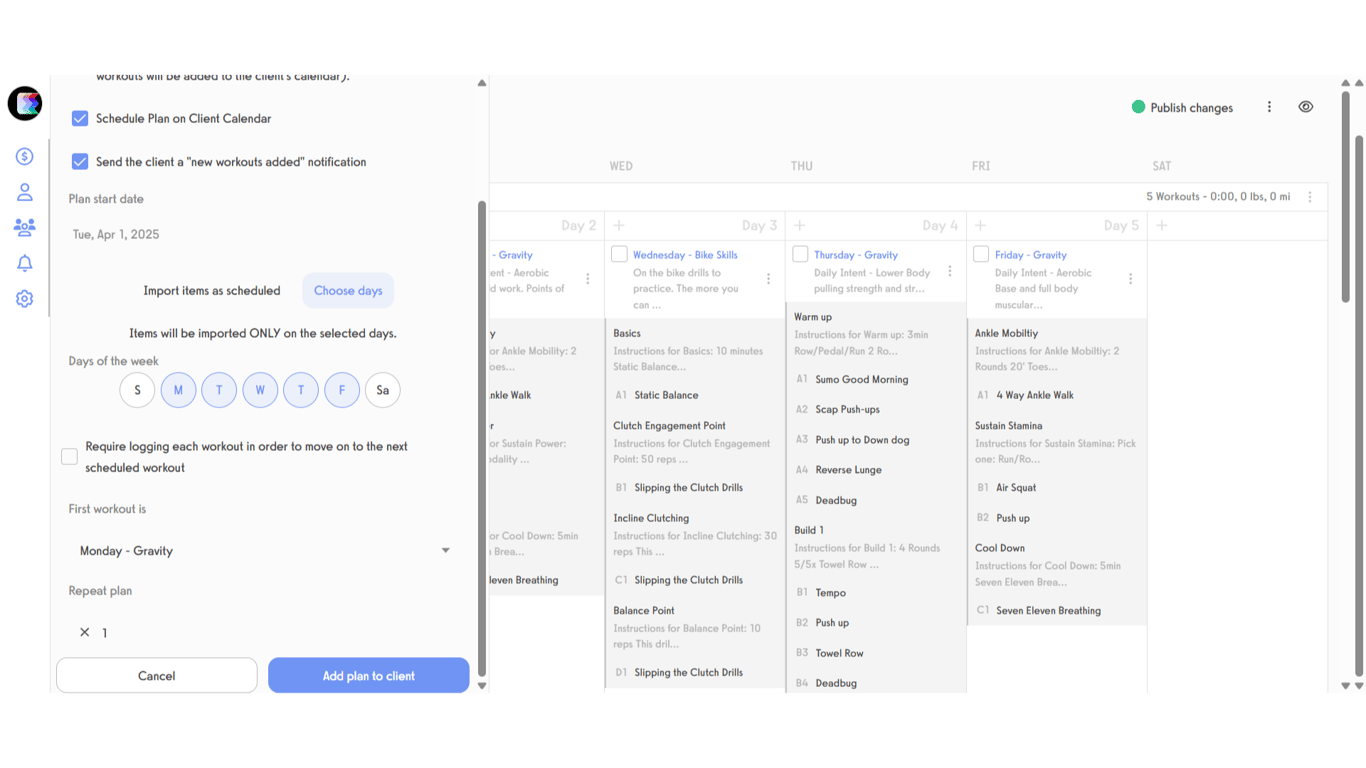
Task: Preview the plan with the eye icon
Action: [1306, 106]
